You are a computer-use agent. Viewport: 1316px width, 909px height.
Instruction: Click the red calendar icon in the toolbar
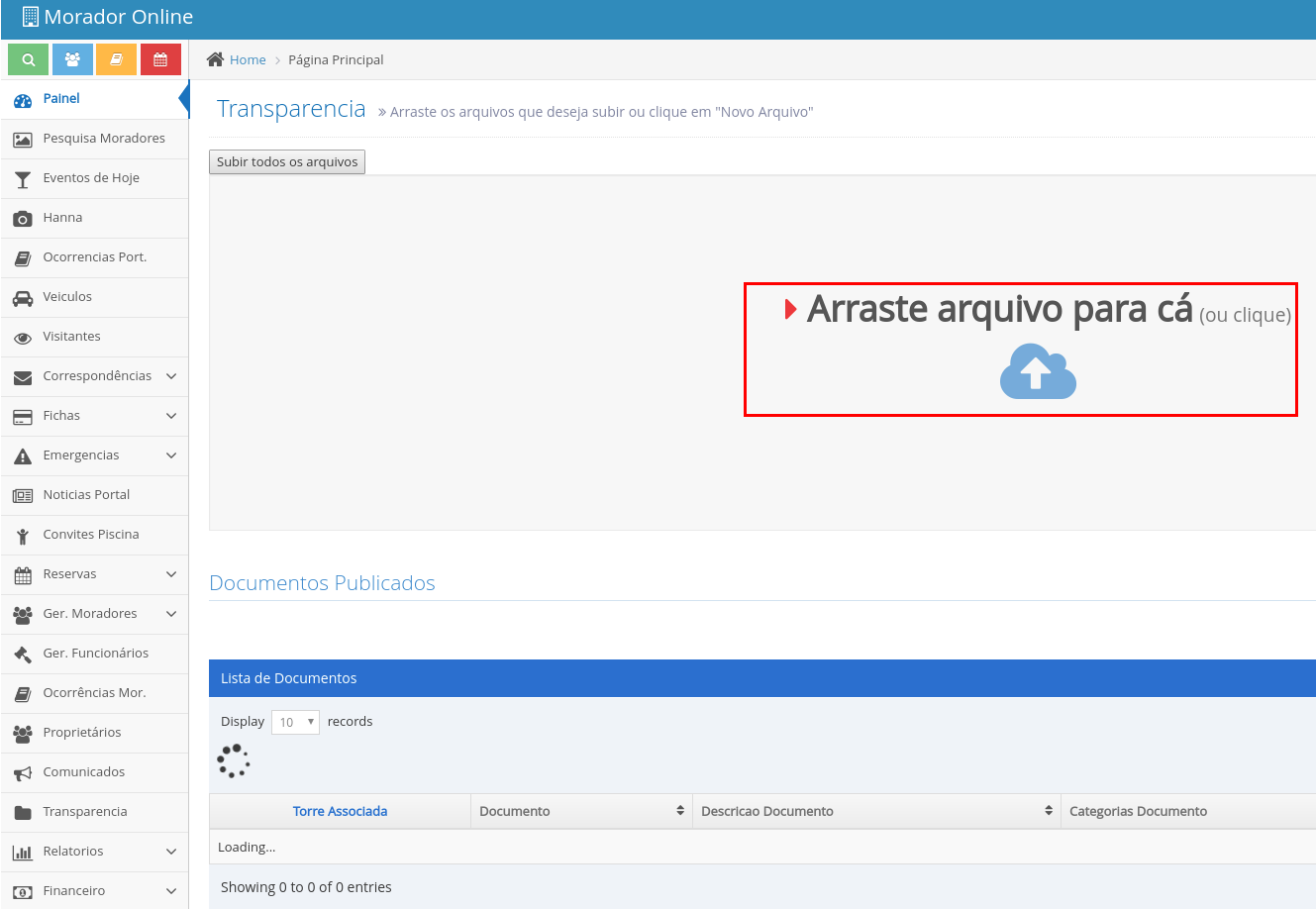tap(160, 58)
